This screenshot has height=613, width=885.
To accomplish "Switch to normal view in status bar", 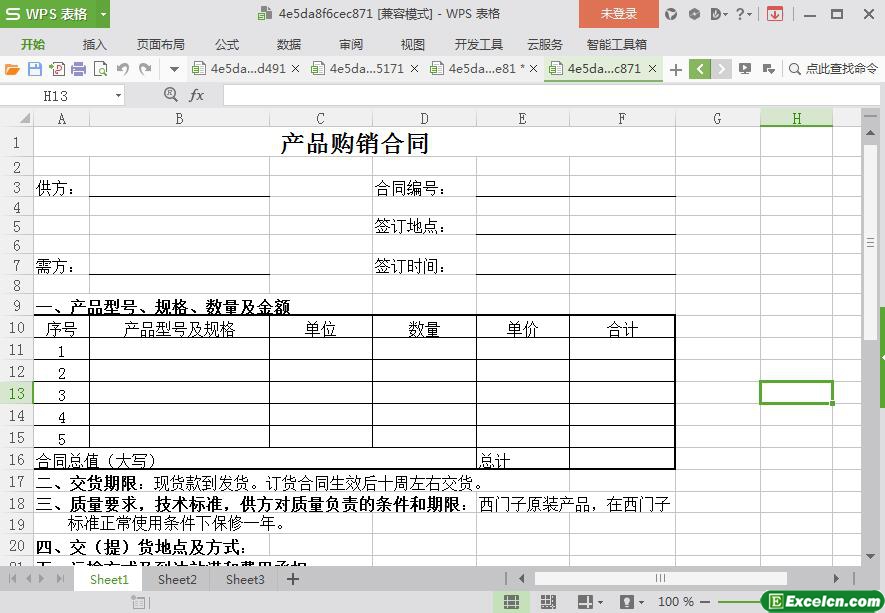I will 511,602.
